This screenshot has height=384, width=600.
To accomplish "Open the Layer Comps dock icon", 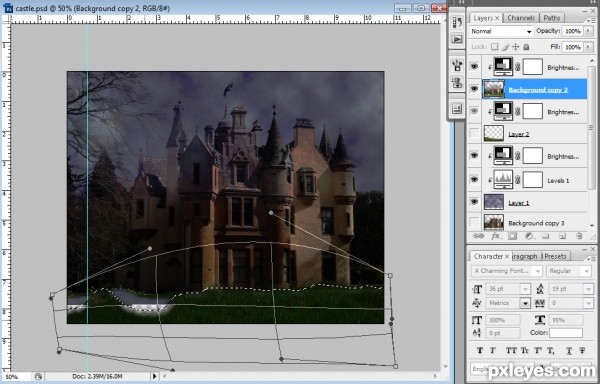I will 457,109.
